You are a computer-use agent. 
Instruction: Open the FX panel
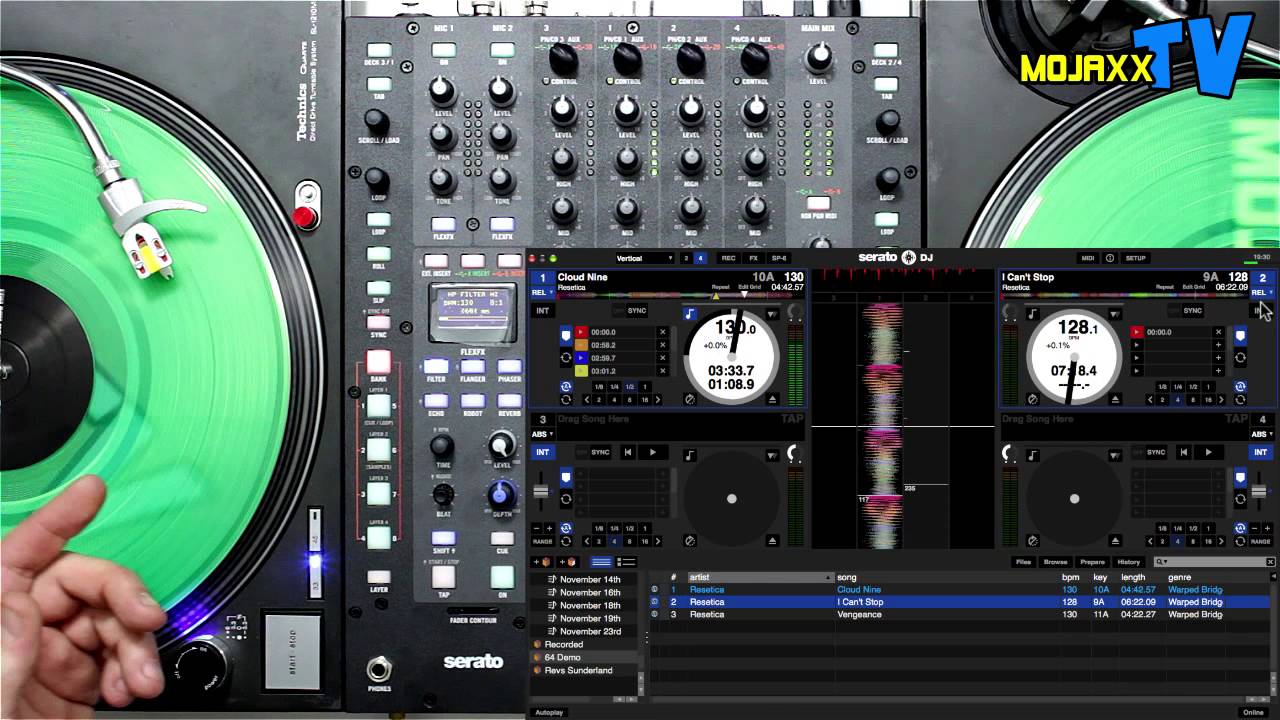753,258
